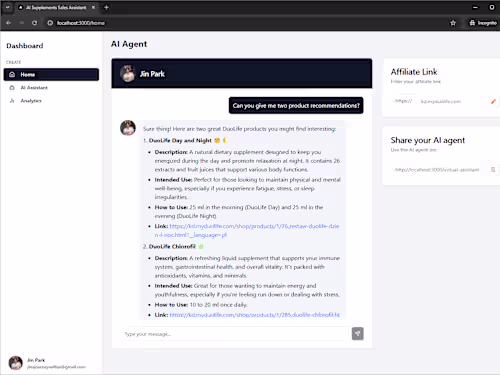The width and height of the screenshot is (500, 375).
Task: Edit affiliate link with pencil icon
Action: click(x=493, y=101)
